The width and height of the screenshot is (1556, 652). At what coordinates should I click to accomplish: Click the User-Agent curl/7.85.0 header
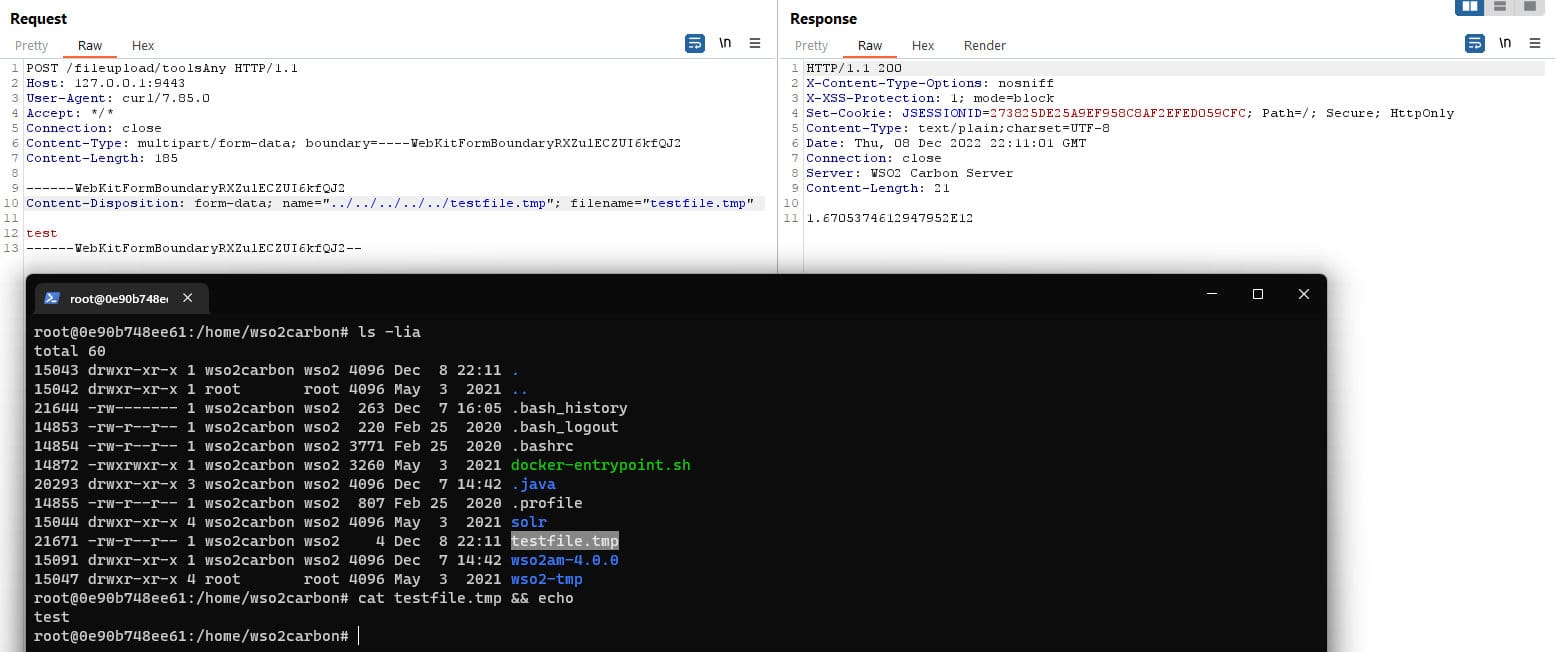(118, 98)
